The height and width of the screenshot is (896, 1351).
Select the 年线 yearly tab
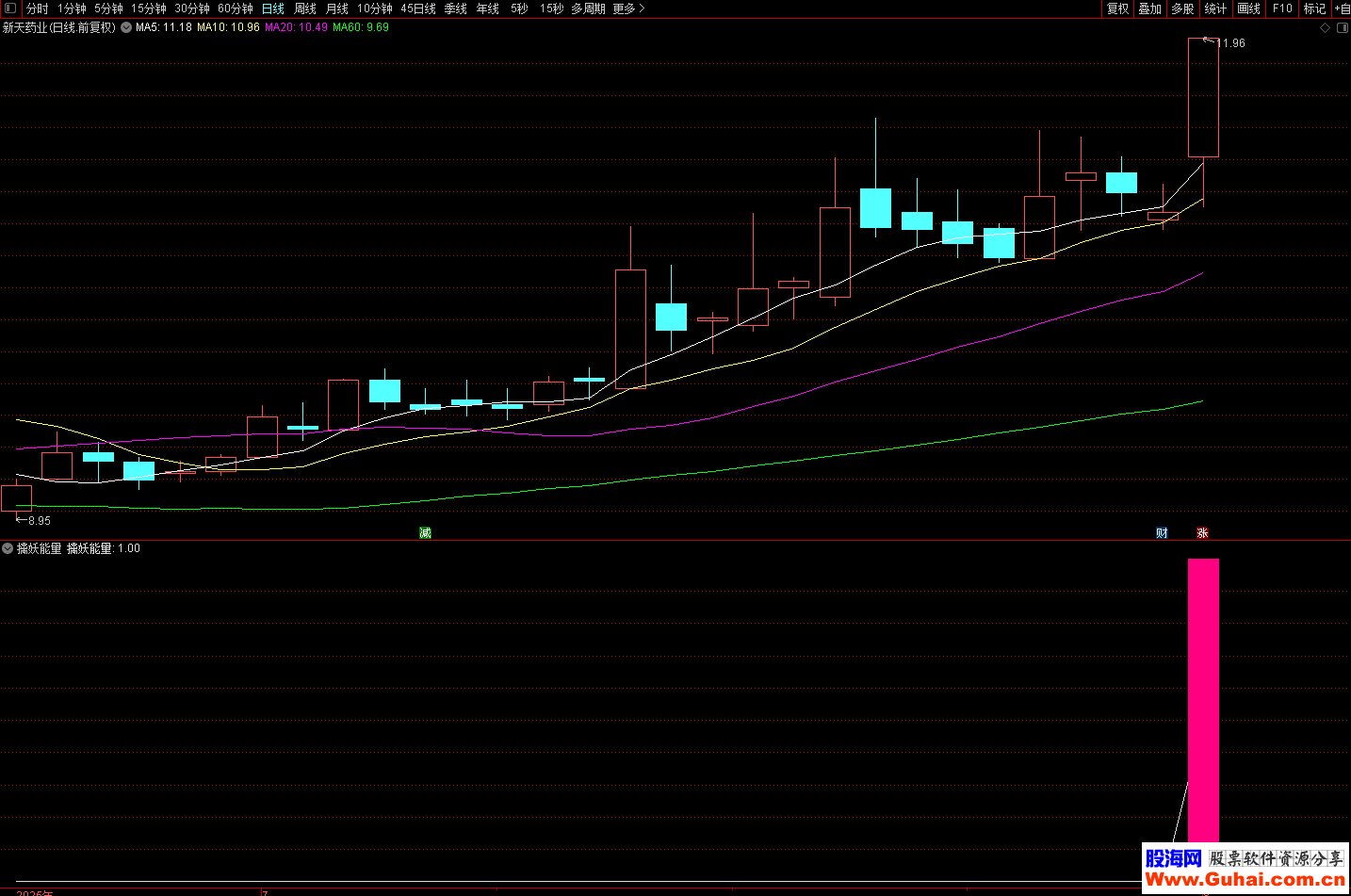click(x=488, y=8)
